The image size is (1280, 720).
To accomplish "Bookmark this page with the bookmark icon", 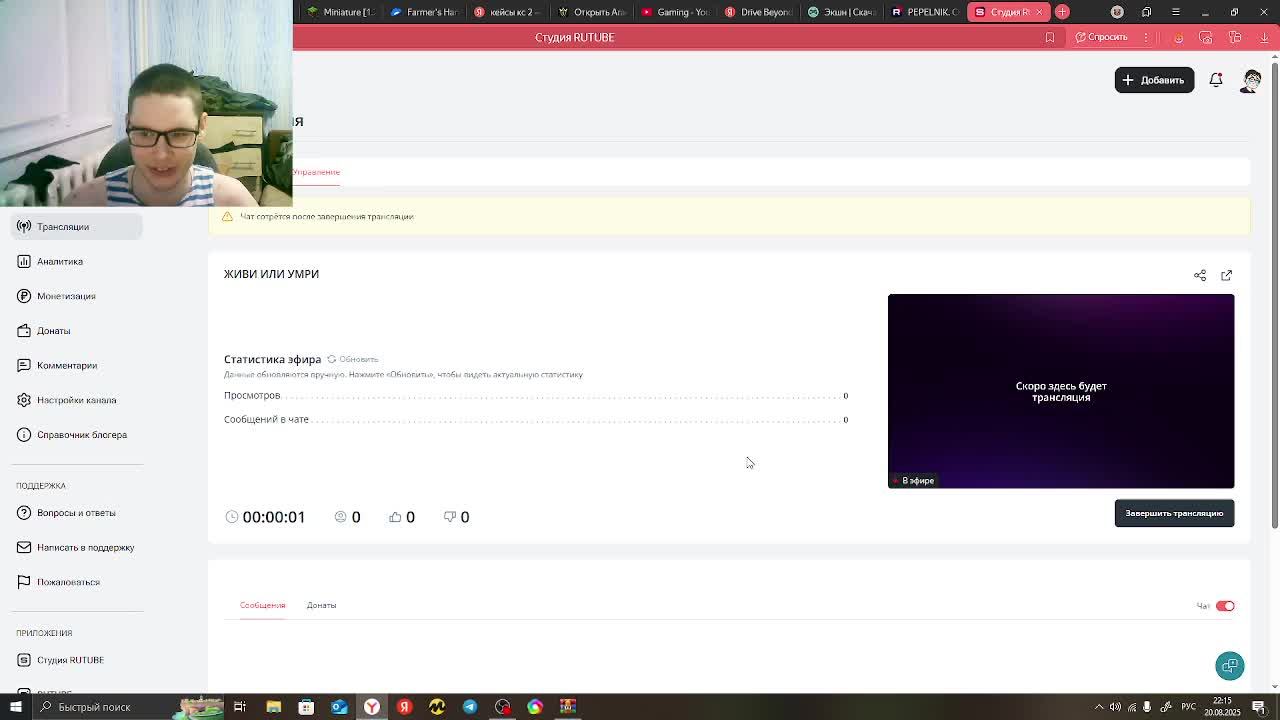I will (x=1050, y=37).
